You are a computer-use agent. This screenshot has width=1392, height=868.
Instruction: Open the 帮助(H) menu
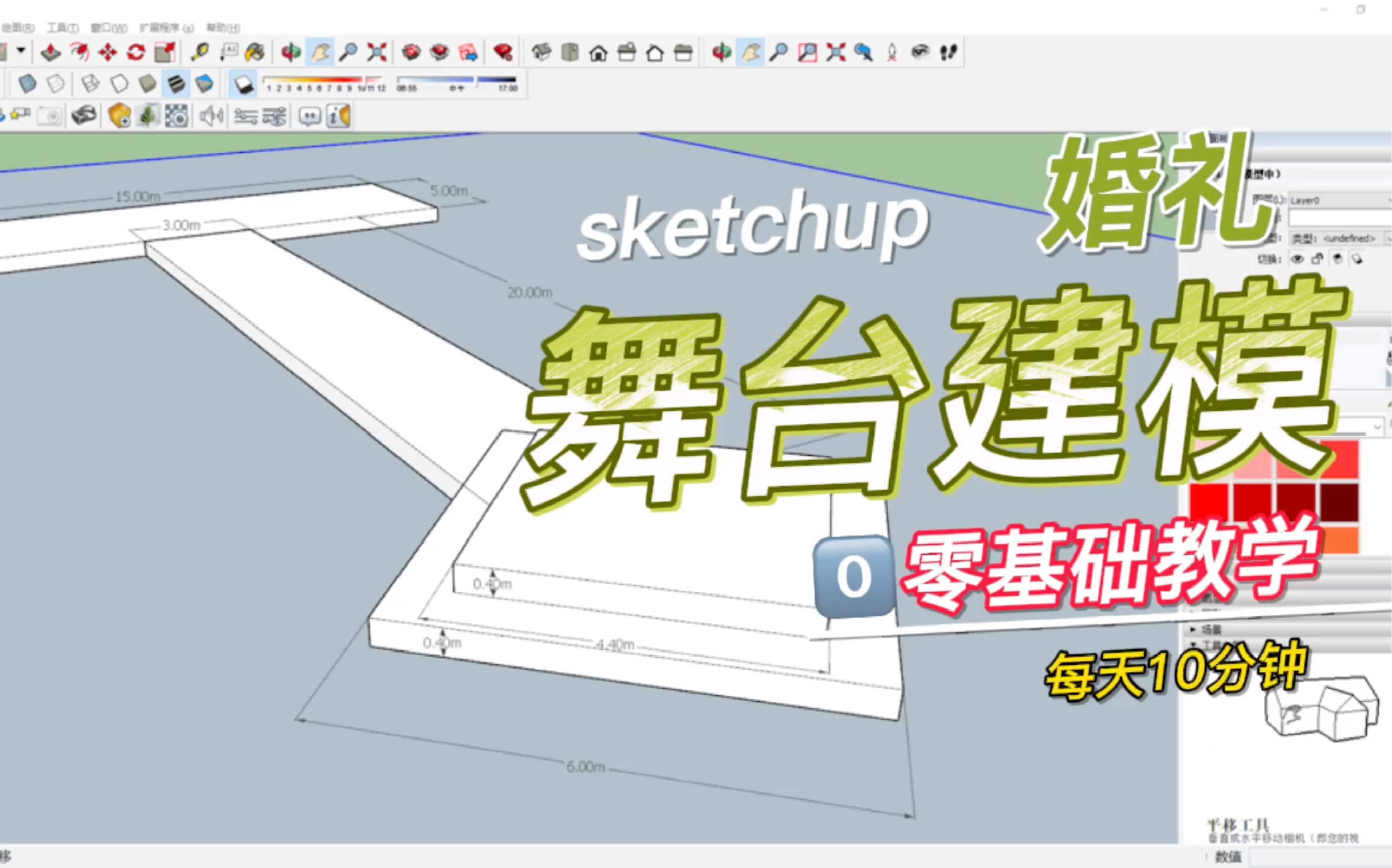coord(223,28)
